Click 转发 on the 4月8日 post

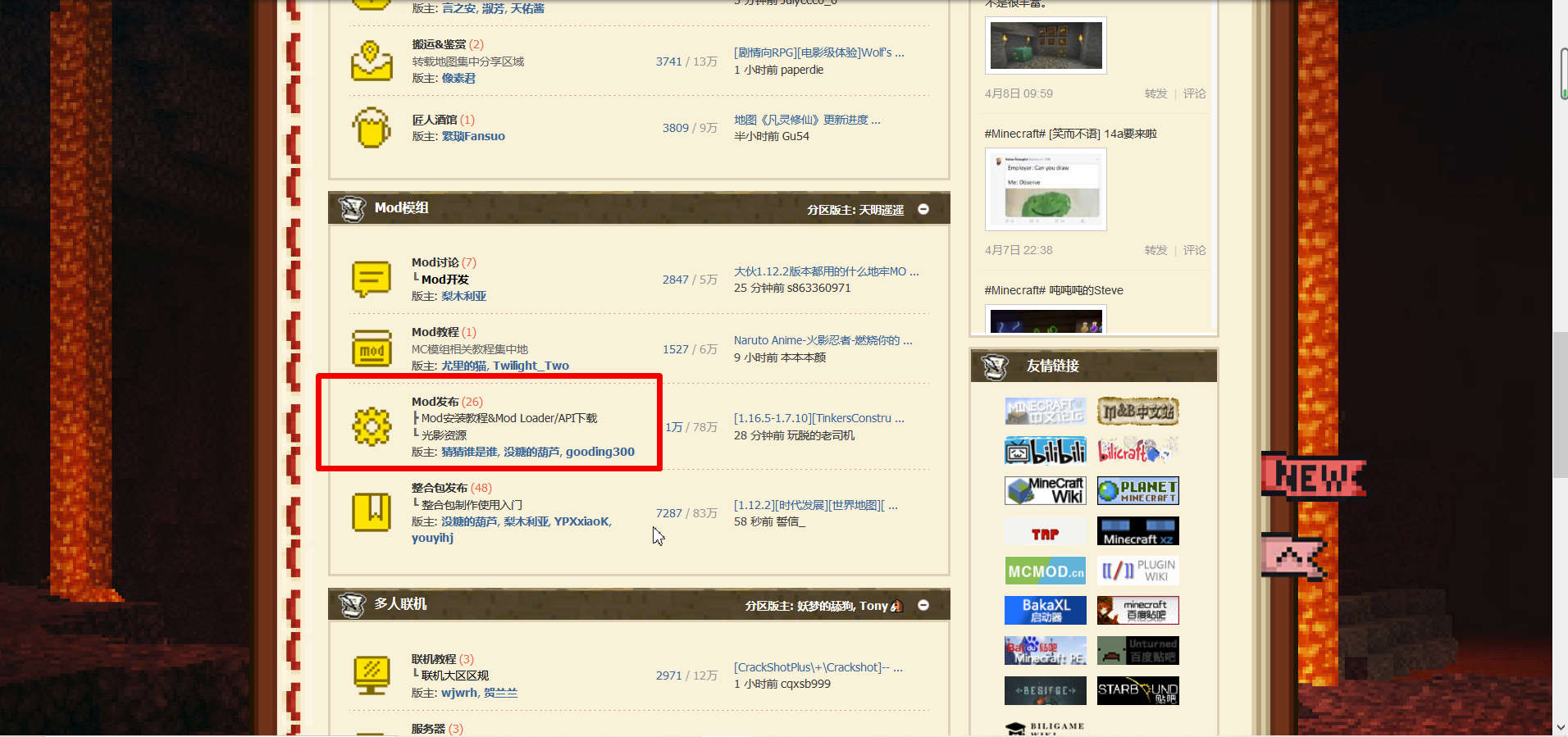point(1155,93)
